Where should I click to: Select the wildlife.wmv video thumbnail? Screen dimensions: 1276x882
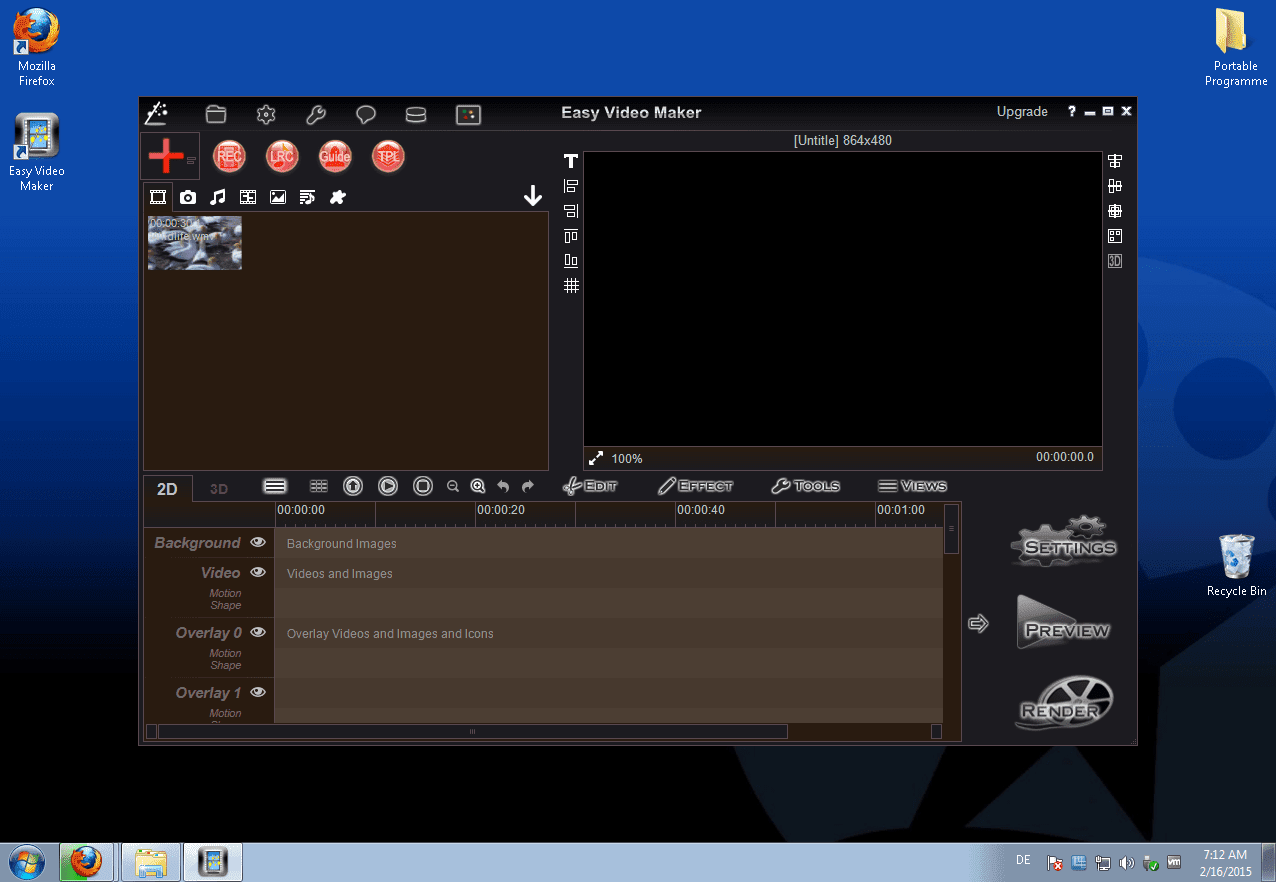195,243
